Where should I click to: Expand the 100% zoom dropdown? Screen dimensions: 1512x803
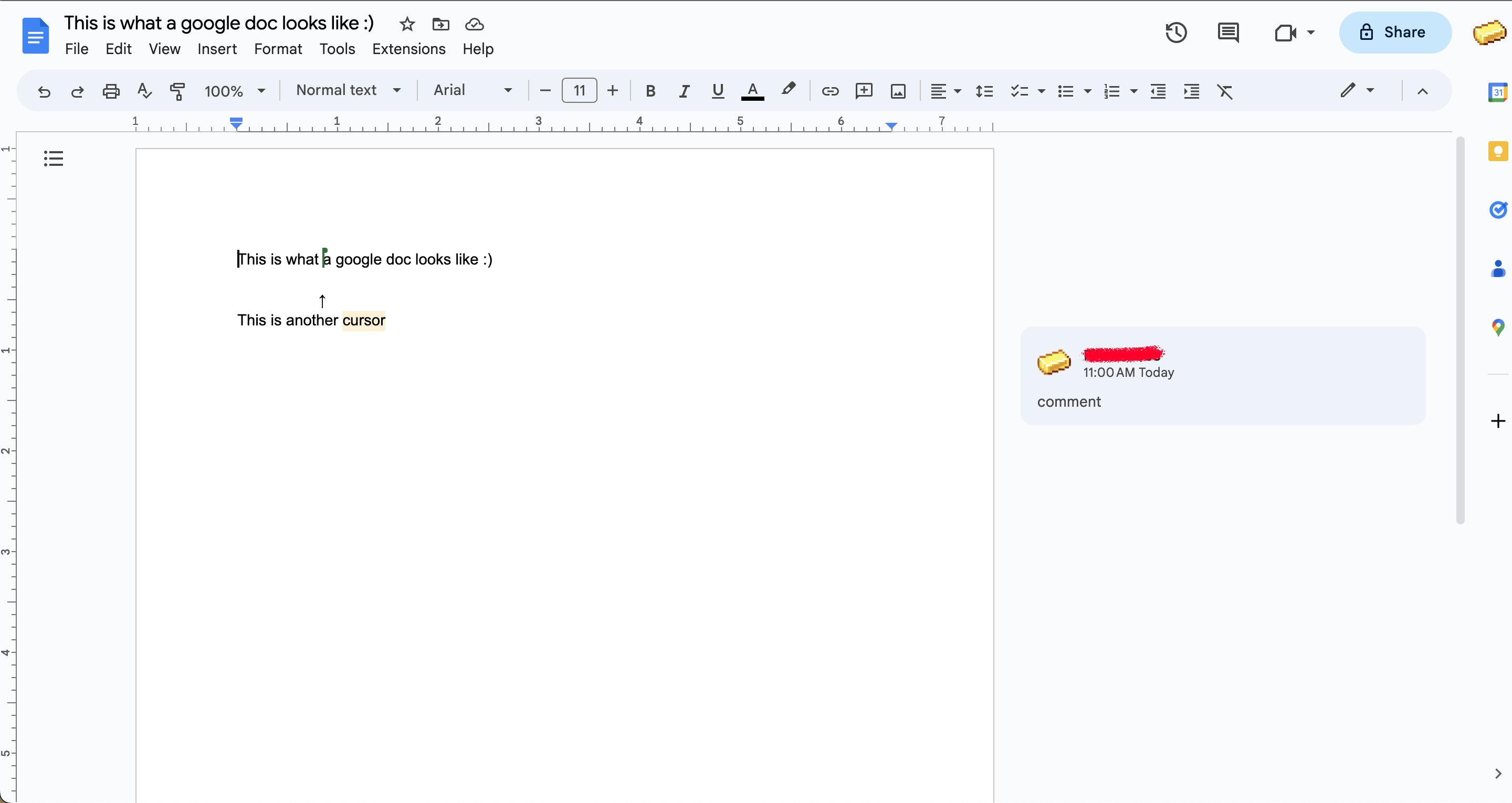tap(235, 91)
